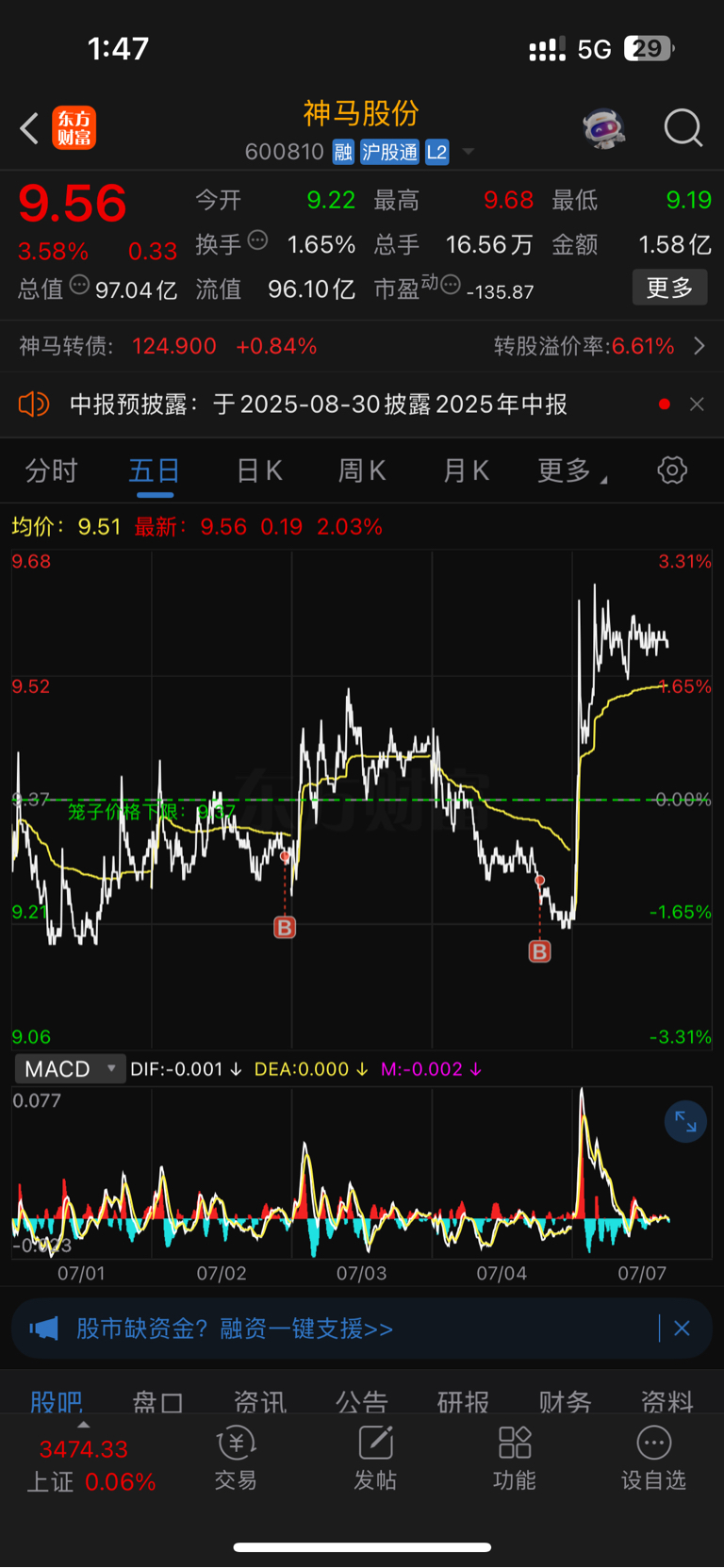Tap the DIF:-0.001 indicator value
Viewport: 724px width, 1568px height.
pyautogui.click(x=186, y=1069)
